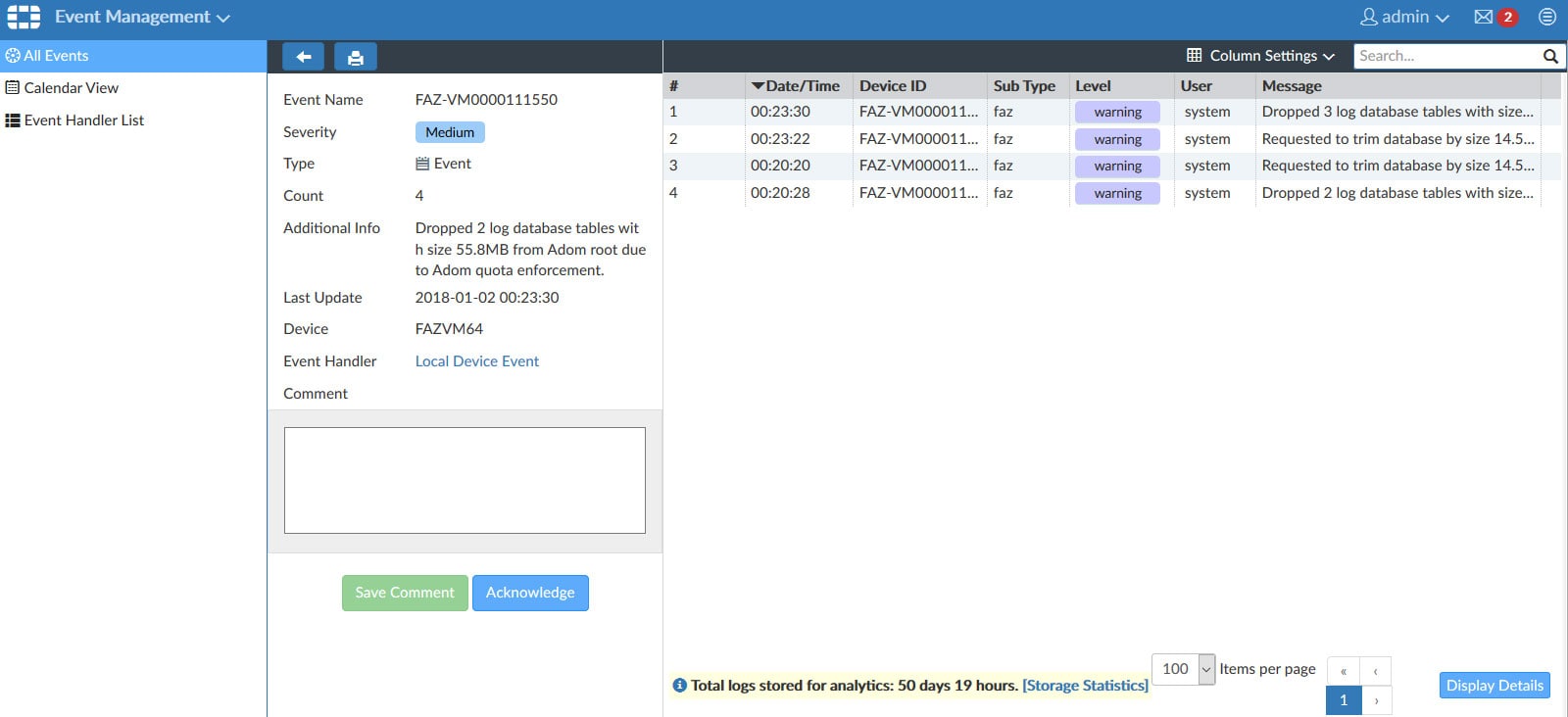This screenshot has width=1568, height=717.
Task: Click the print icon button
Action: pos(355,57)
